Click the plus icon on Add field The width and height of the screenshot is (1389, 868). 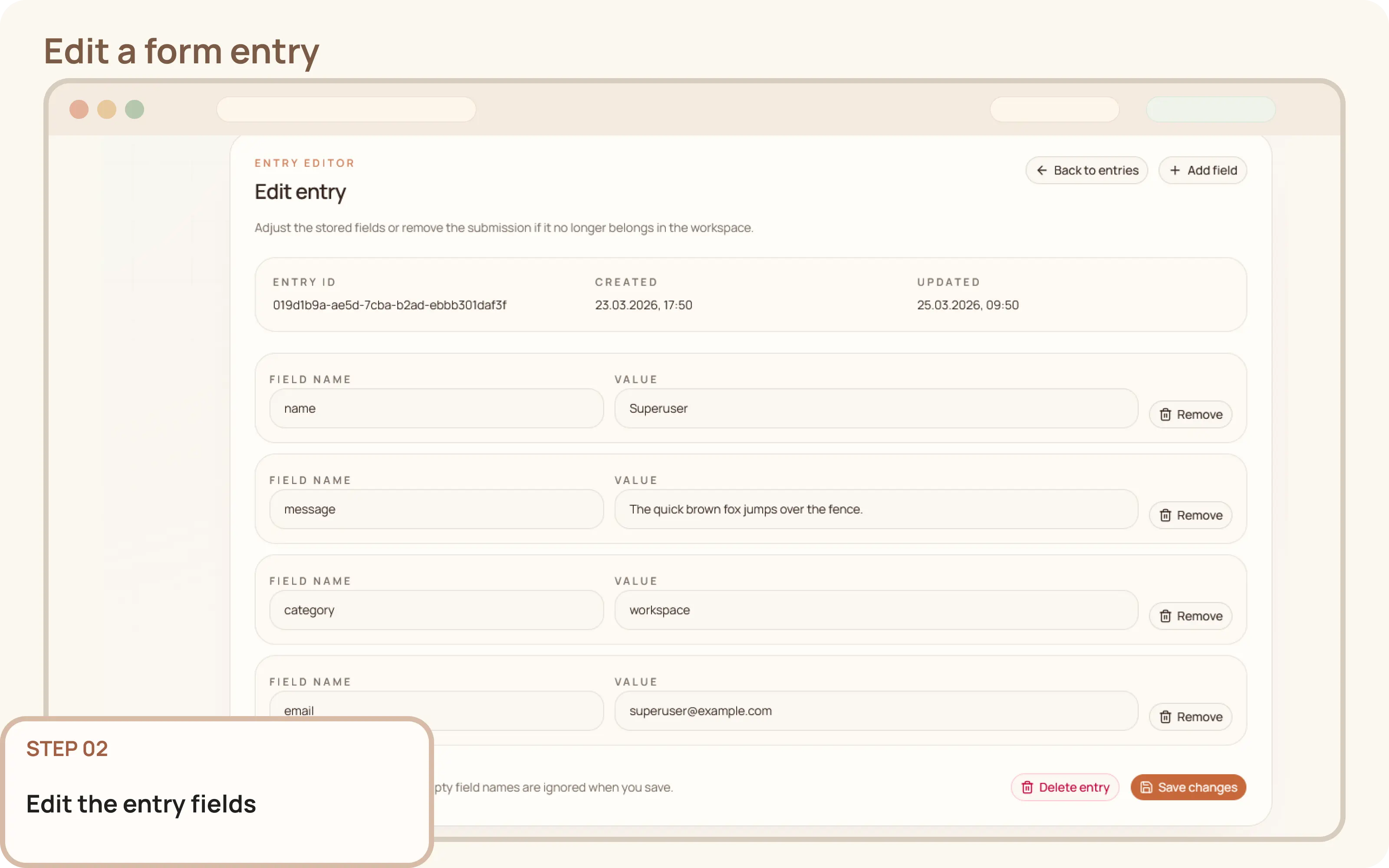[x=1174, y=170]
